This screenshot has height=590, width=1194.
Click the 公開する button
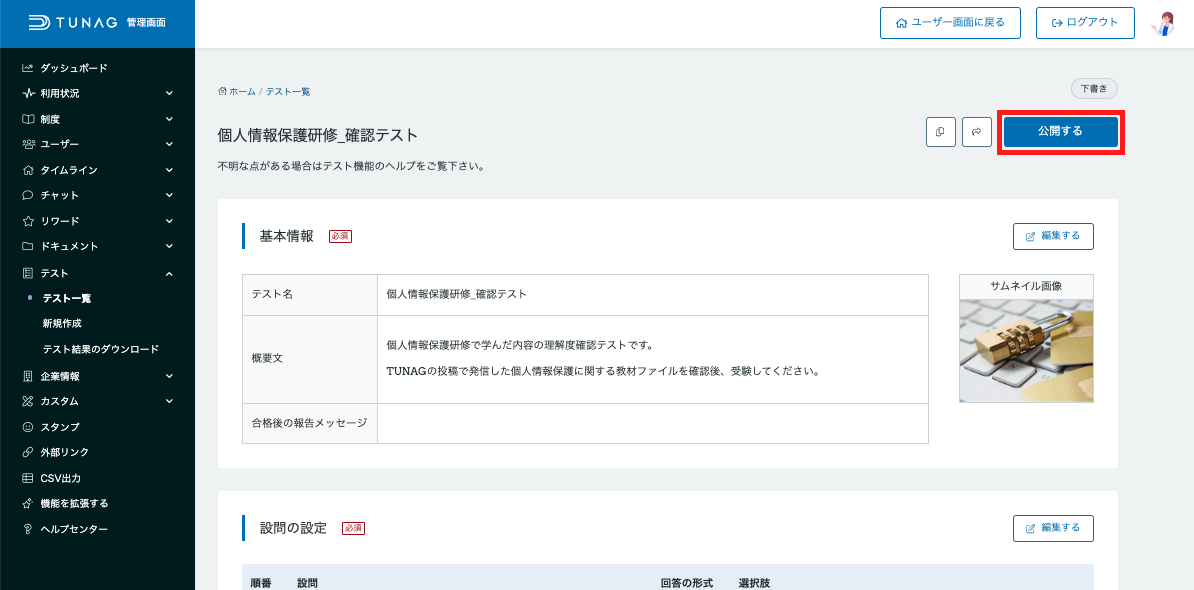coord(1060,132)
